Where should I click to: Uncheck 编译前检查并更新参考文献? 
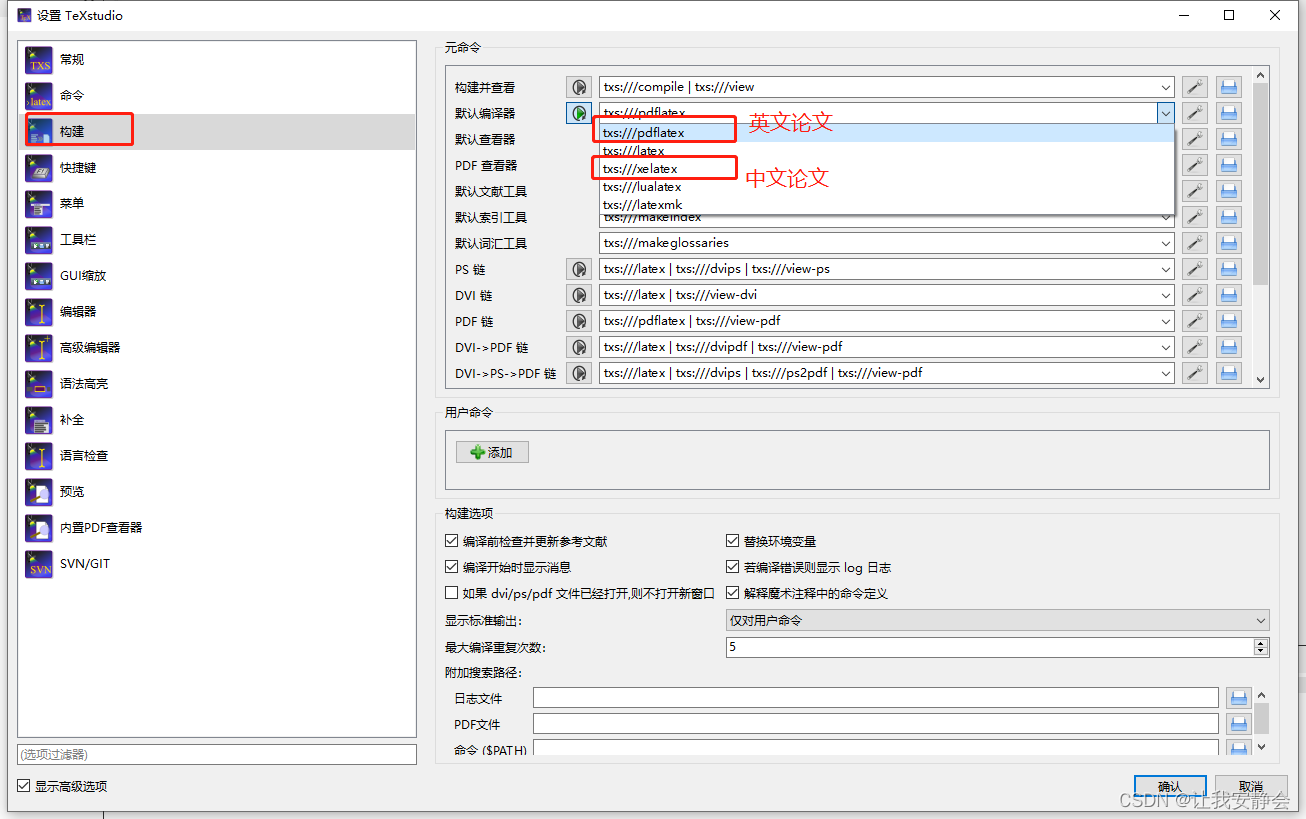click(452, 540)
